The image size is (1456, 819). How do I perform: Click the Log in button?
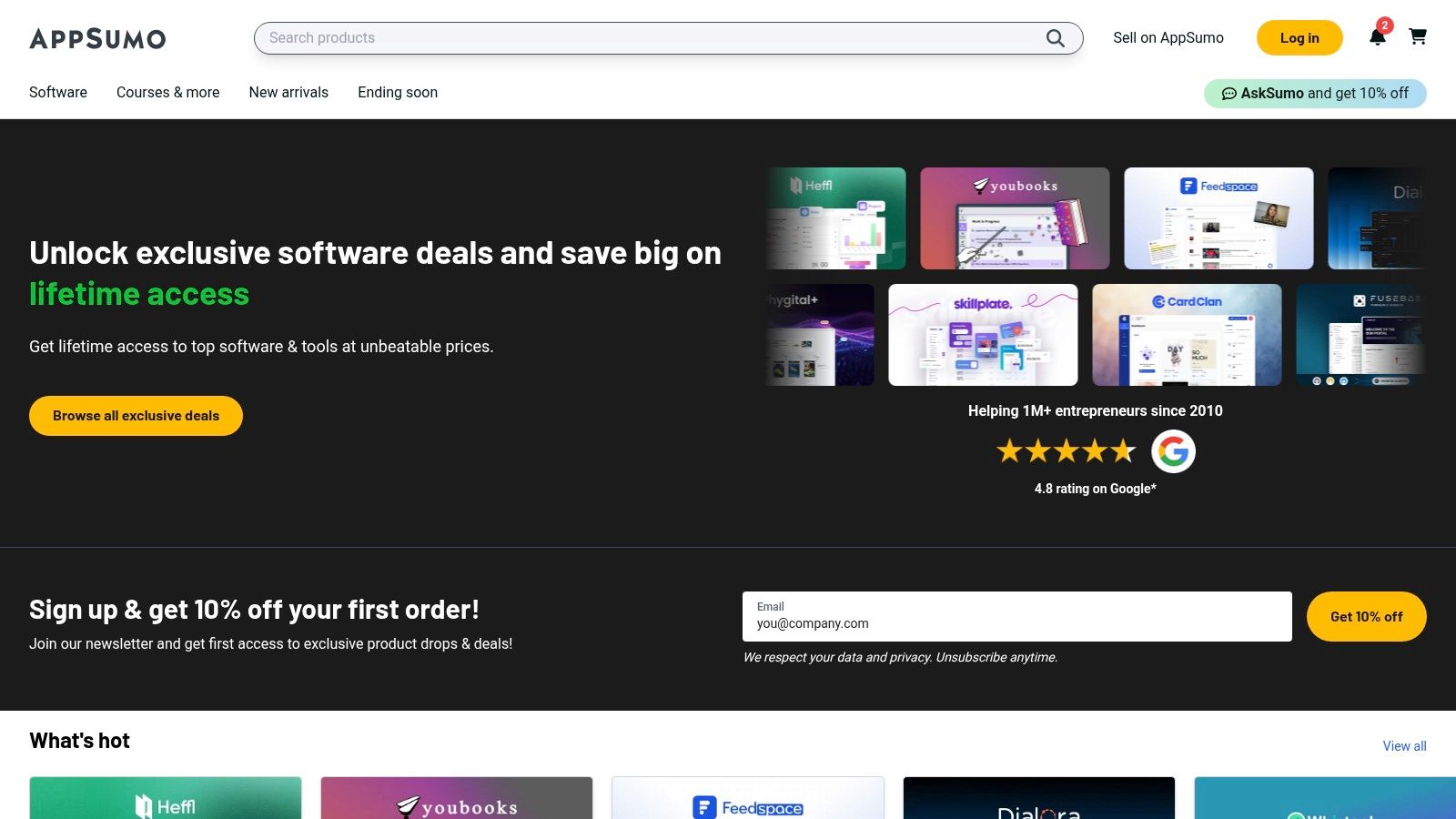coord(1299,38)
